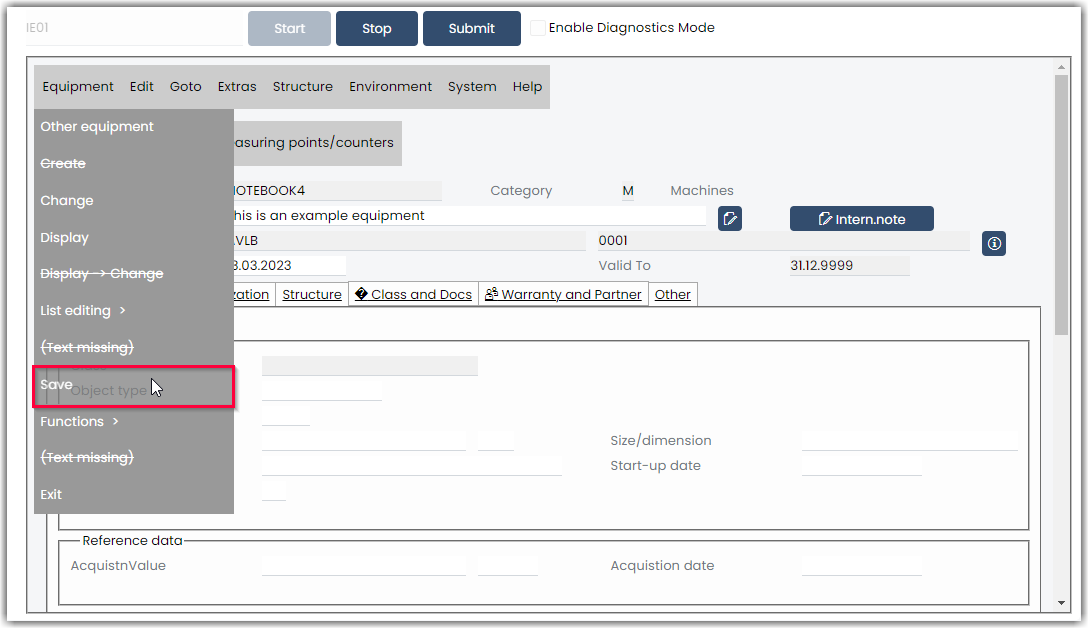Open the Other tab

[x=672, y=294]
